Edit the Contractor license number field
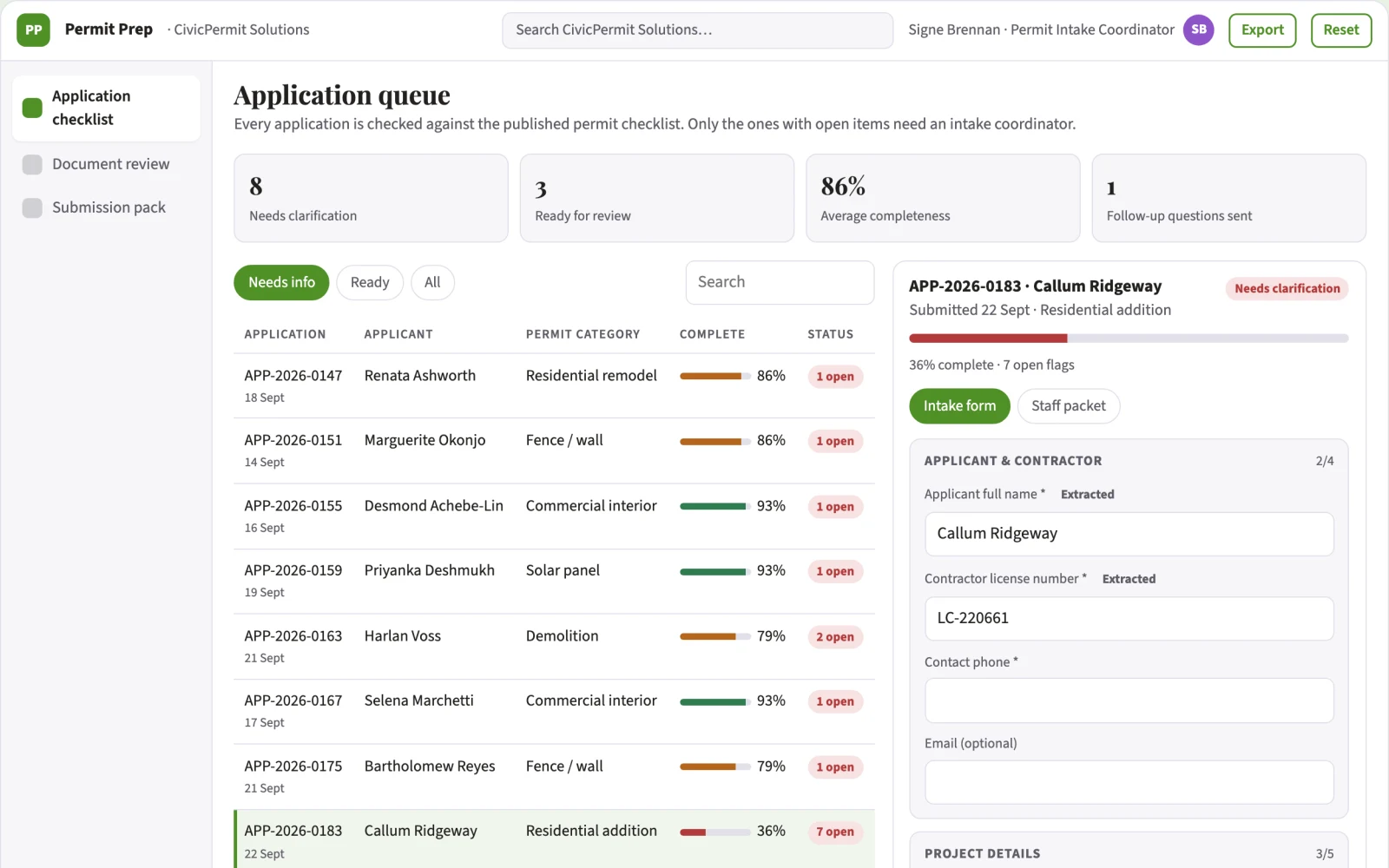1389x868 pixels. click(x=1129, y=618)
